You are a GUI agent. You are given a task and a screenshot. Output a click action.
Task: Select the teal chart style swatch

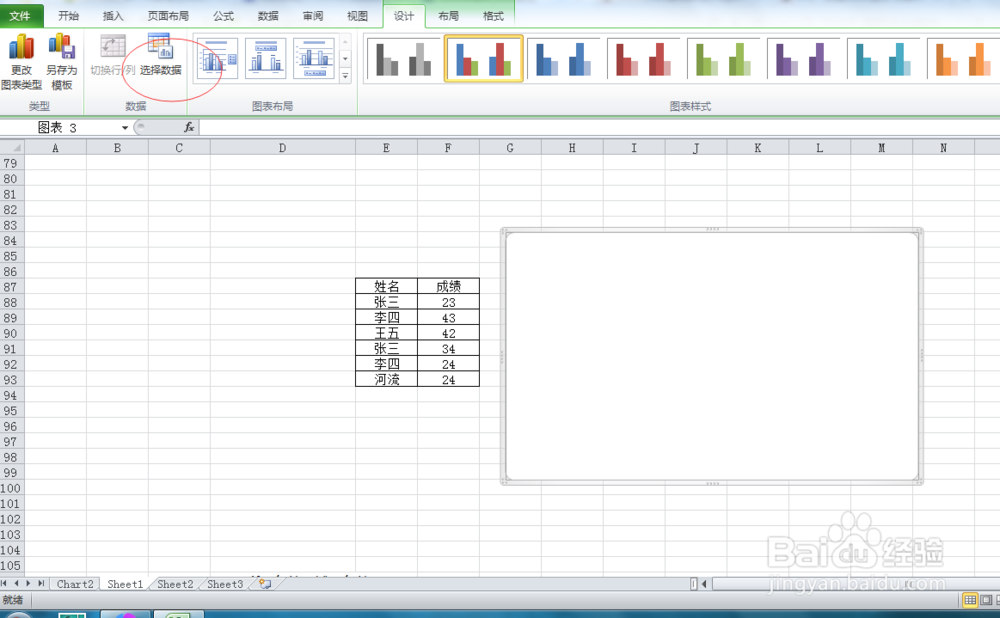point(883,59)
